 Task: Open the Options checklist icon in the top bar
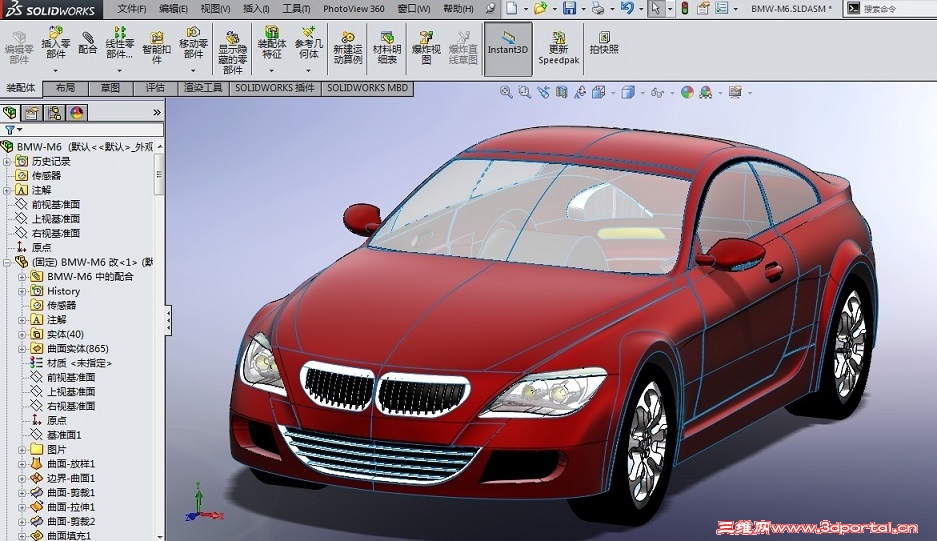(722, 8)
